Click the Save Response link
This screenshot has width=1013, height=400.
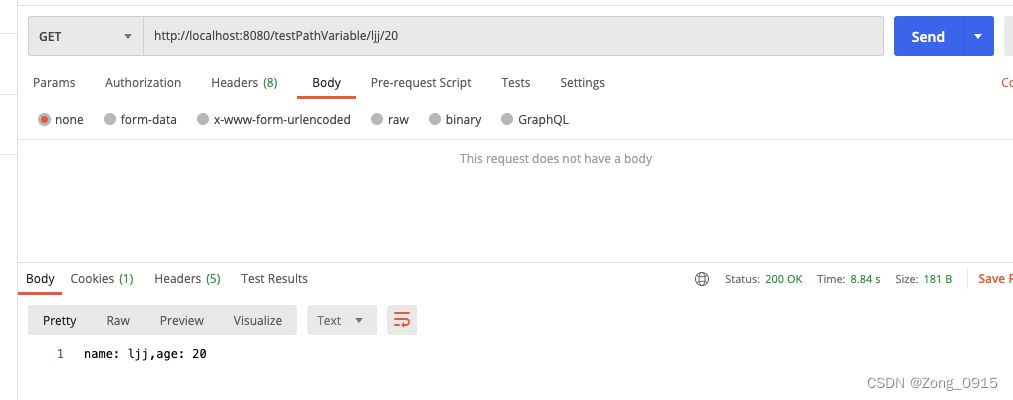994,279
